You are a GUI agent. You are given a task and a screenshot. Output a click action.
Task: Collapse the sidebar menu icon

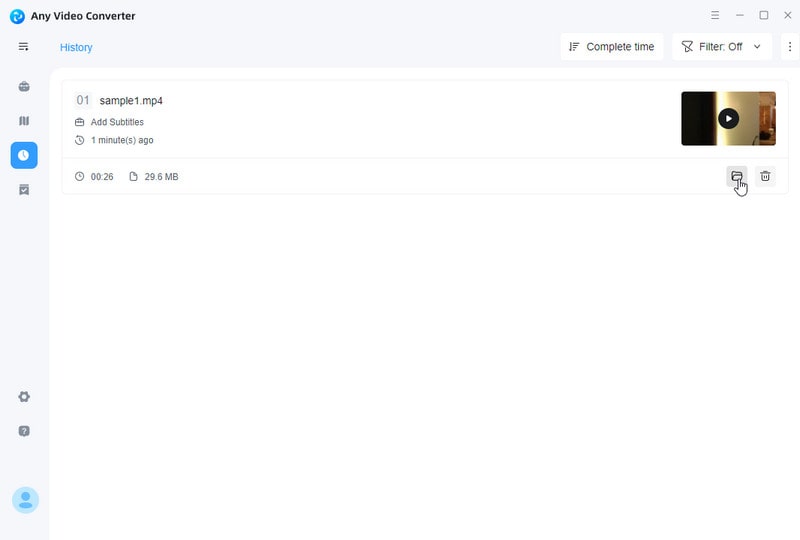23,47
